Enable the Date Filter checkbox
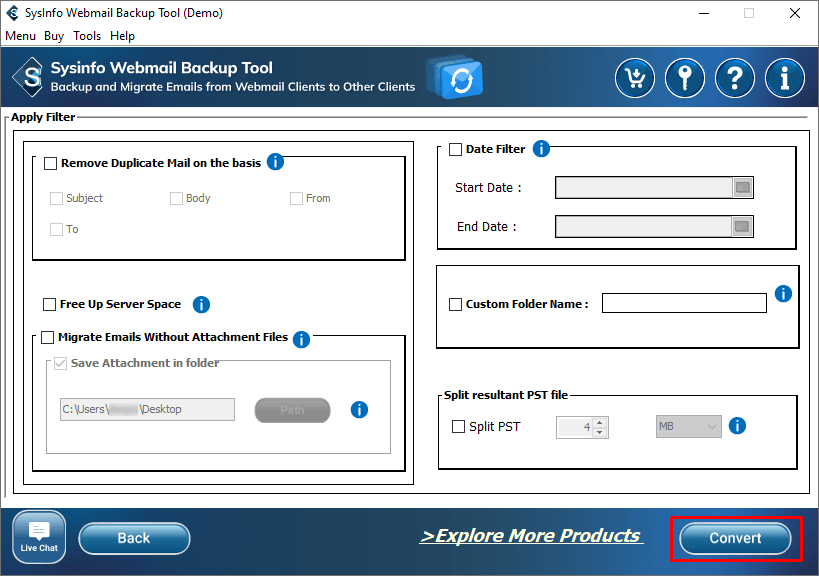Image resolution: width=819 pixels, height=576 pixels. 455,149
